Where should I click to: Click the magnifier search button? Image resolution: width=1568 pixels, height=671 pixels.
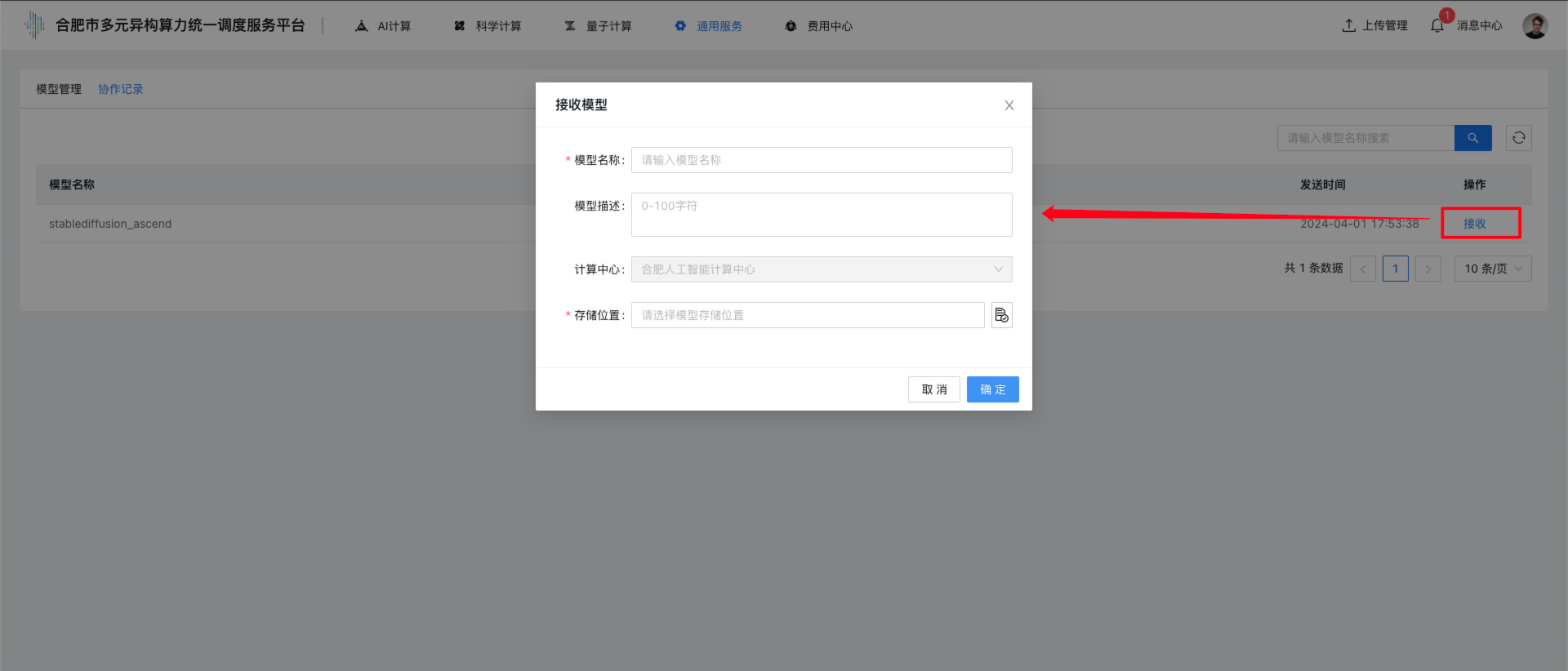(1472, 138)
